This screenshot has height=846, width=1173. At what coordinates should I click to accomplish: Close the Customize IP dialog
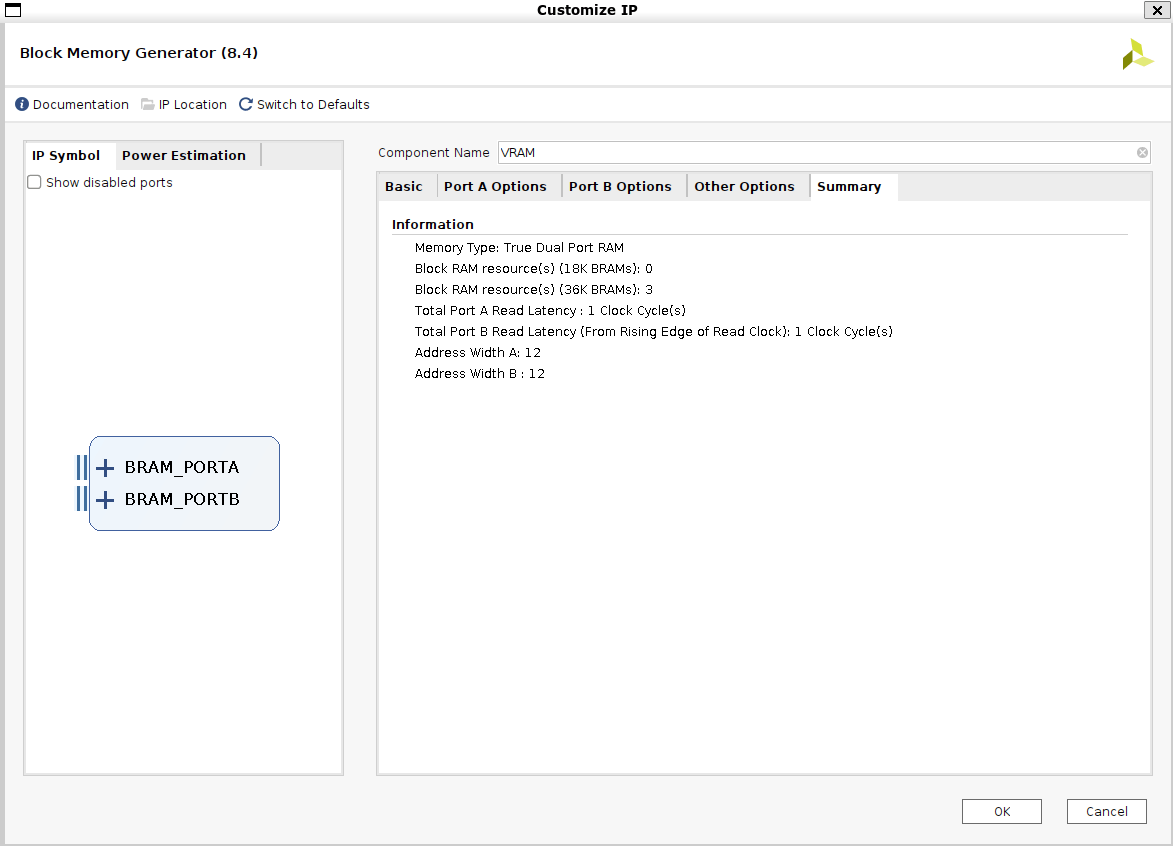1157,10
